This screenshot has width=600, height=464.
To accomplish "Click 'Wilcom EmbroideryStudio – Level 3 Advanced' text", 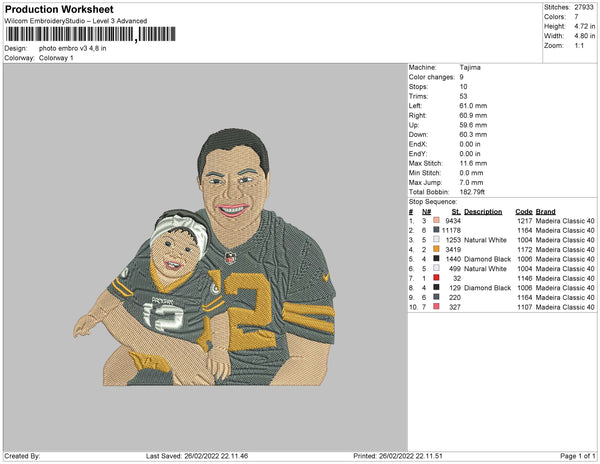I will tap(76, 21).
